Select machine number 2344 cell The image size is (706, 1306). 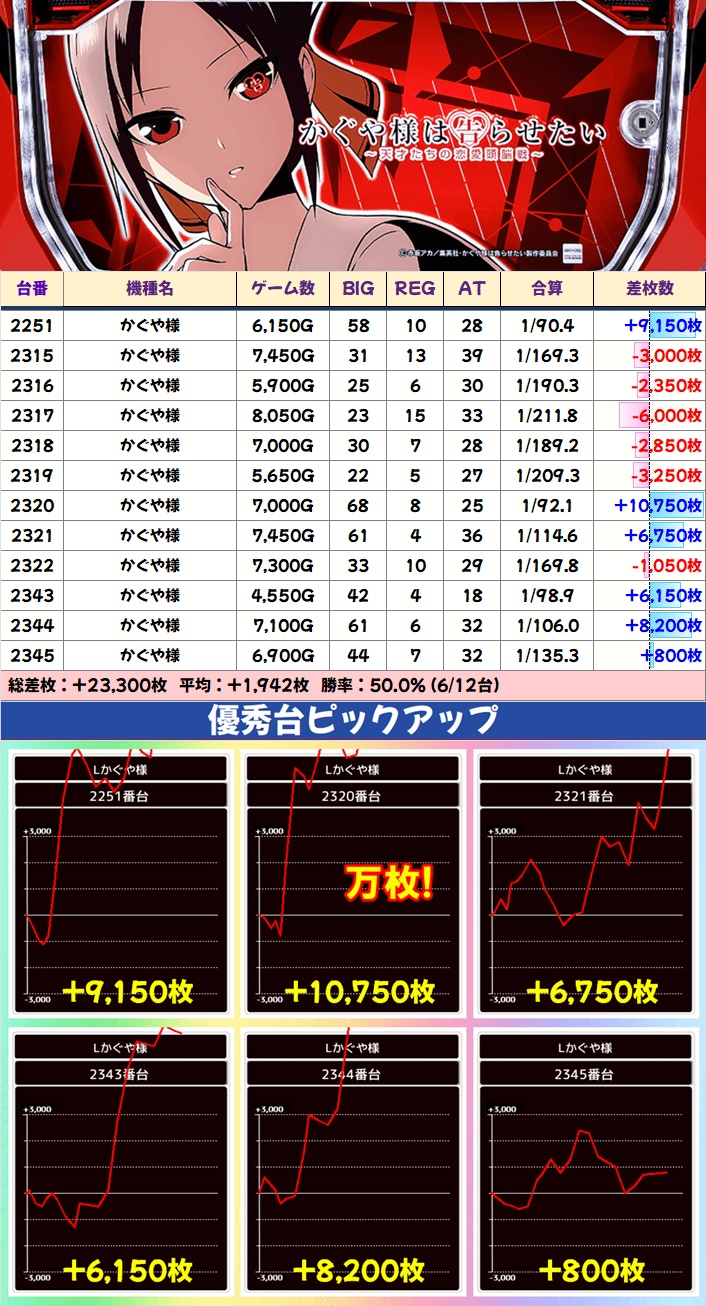point(32,625)
